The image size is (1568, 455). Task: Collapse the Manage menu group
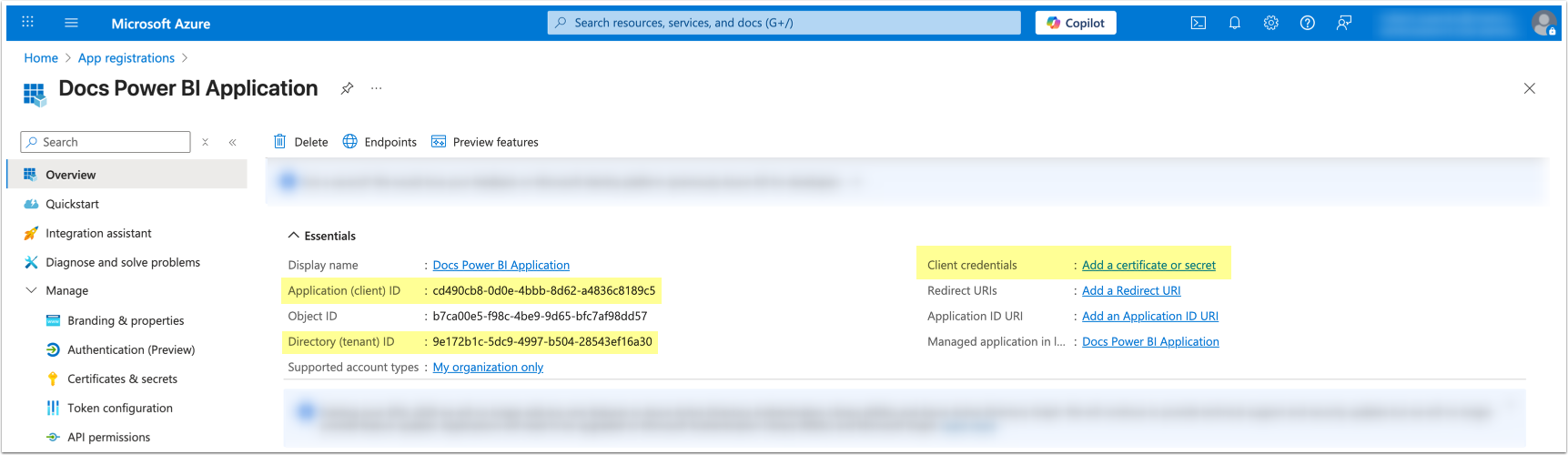32,290
